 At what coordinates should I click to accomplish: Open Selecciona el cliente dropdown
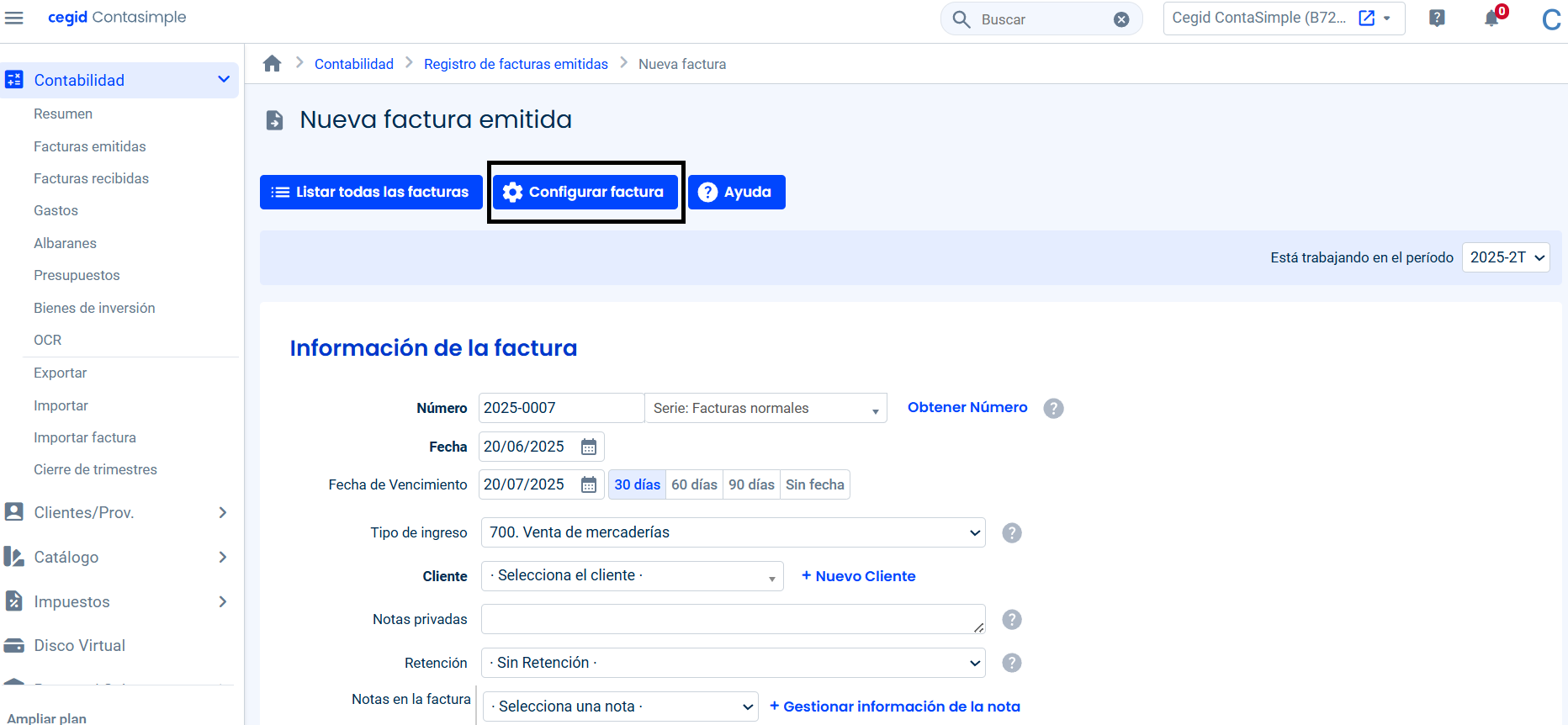(632, 576)
